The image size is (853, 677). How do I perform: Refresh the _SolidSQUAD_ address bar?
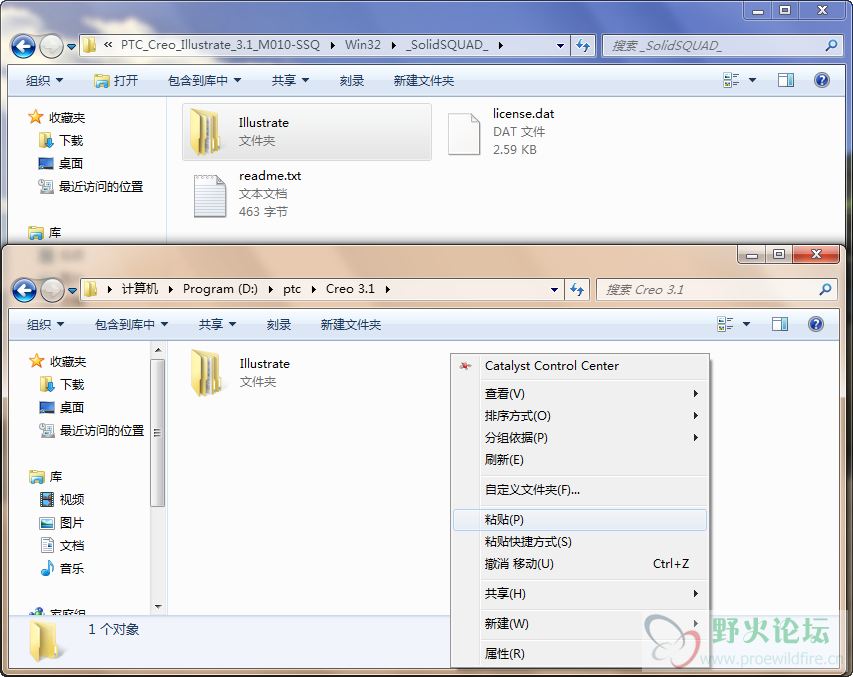(x=583, y=46)
